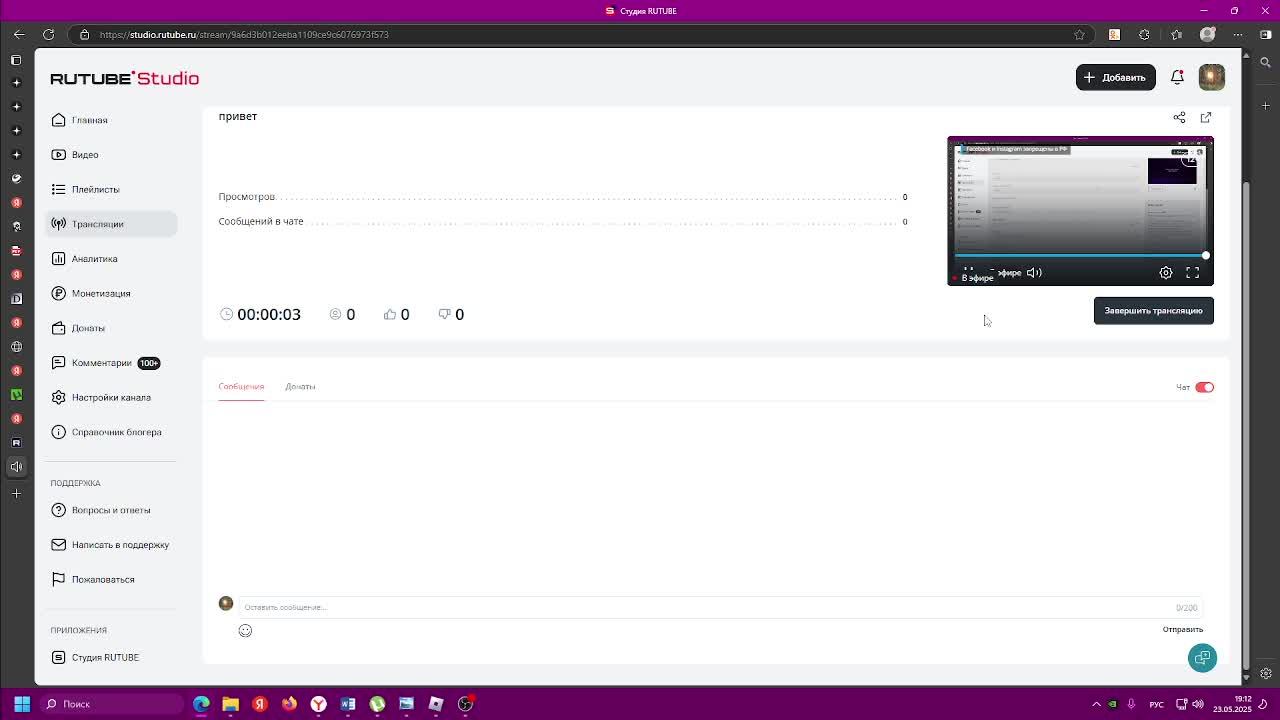Switch to the Сообщения tab
1280x720 pixels.
pyautogui.click(x=241, y=386)
